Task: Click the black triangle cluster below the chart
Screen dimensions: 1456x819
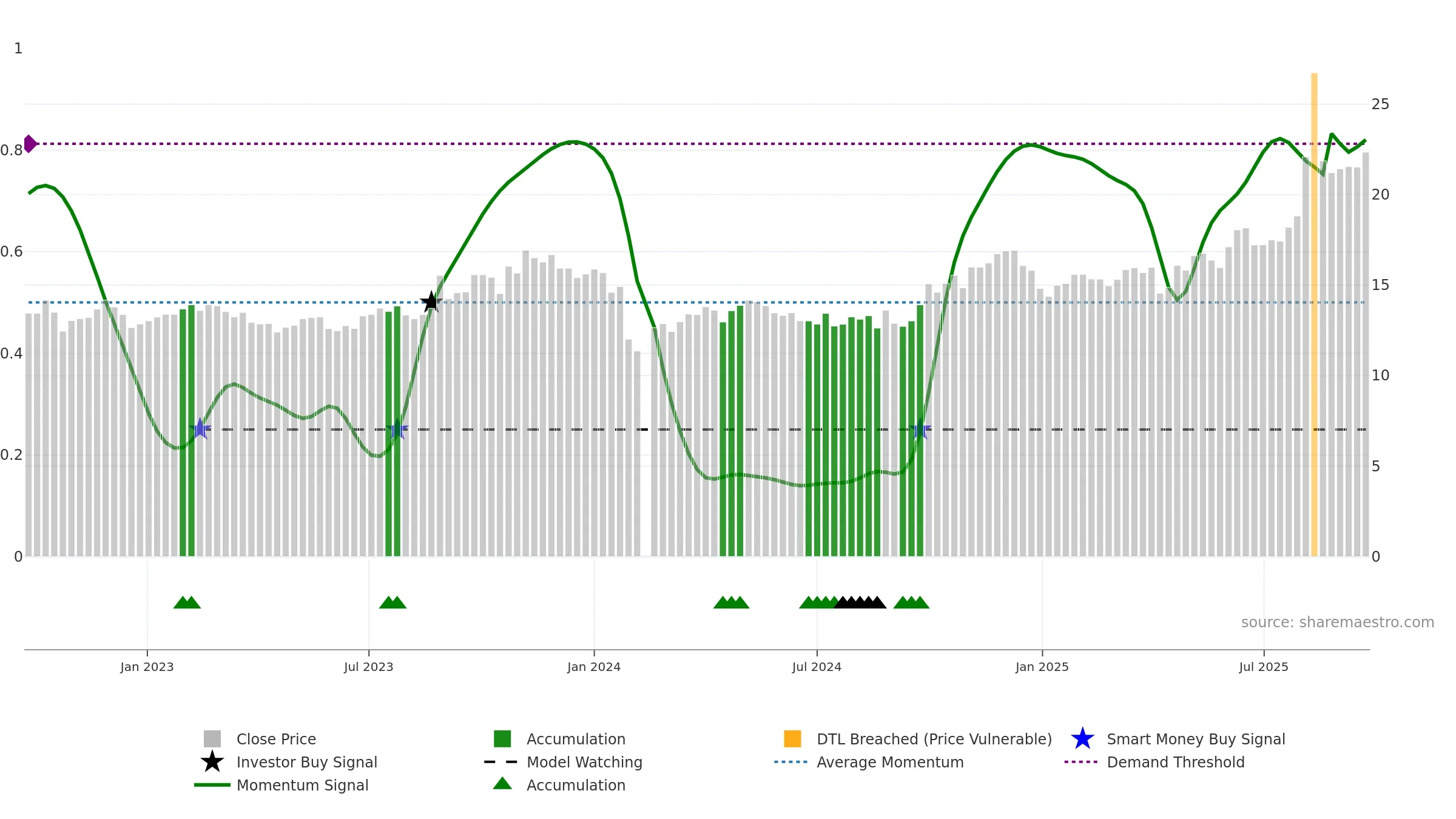Action: coord(860,602)
